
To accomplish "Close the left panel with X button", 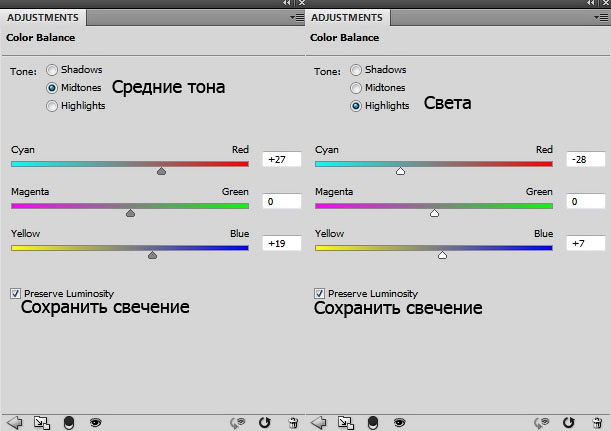I will [302, 3].
